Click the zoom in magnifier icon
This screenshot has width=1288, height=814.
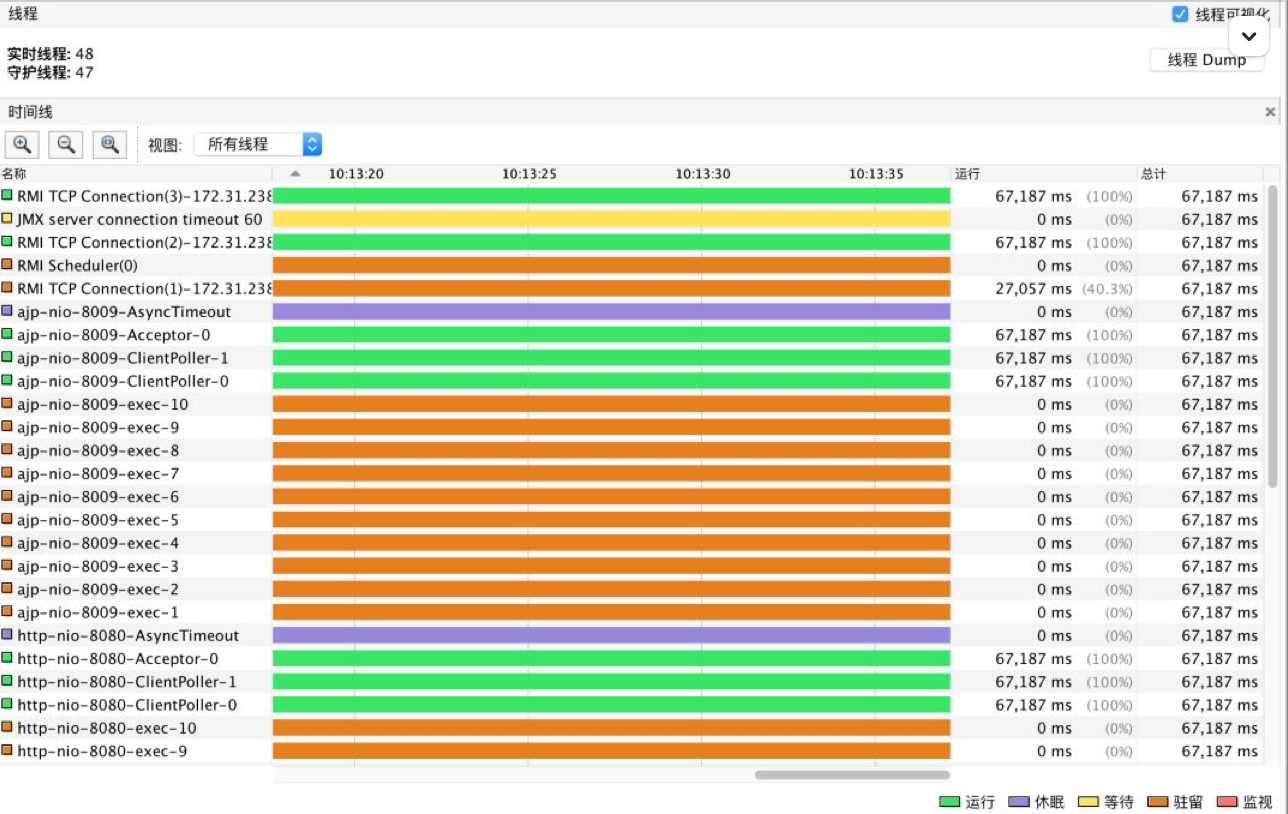pos(22,144)
